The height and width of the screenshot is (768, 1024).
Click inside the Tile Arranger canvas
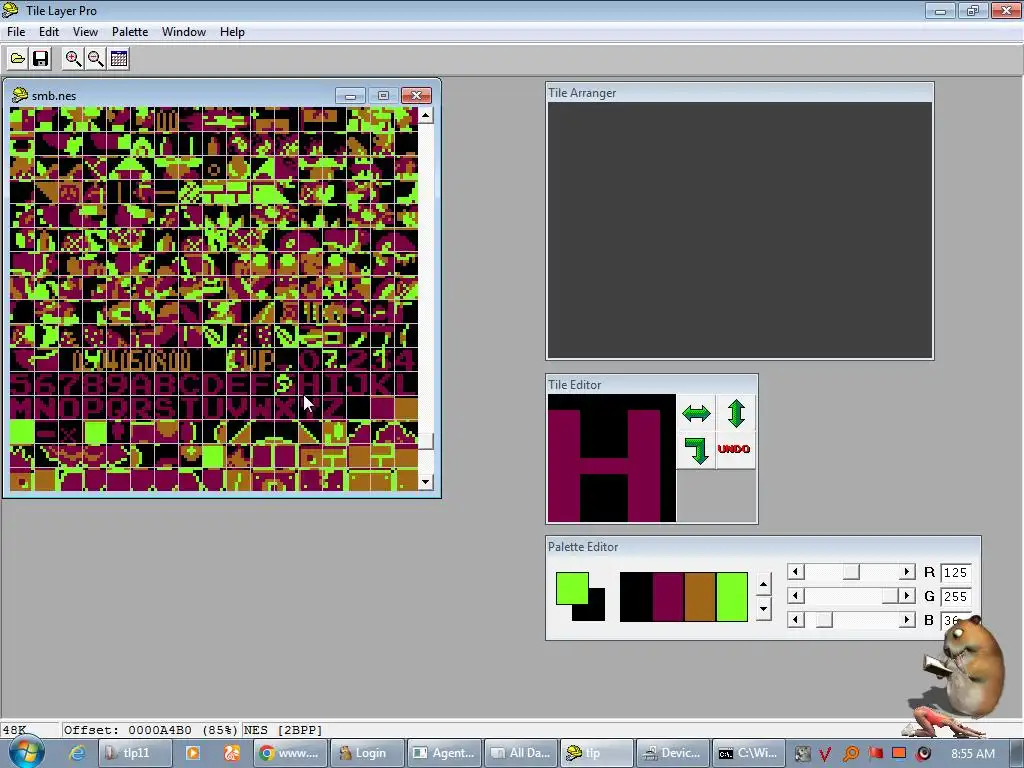(739, 230)
